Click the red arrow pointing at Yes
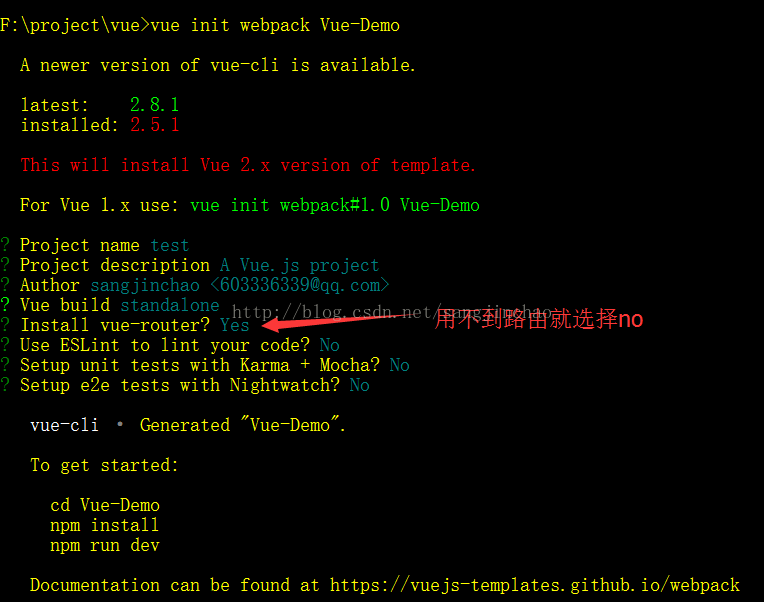The width and height of the screenshot is (764, 602). pyautogui.click(x=336, y=321)
